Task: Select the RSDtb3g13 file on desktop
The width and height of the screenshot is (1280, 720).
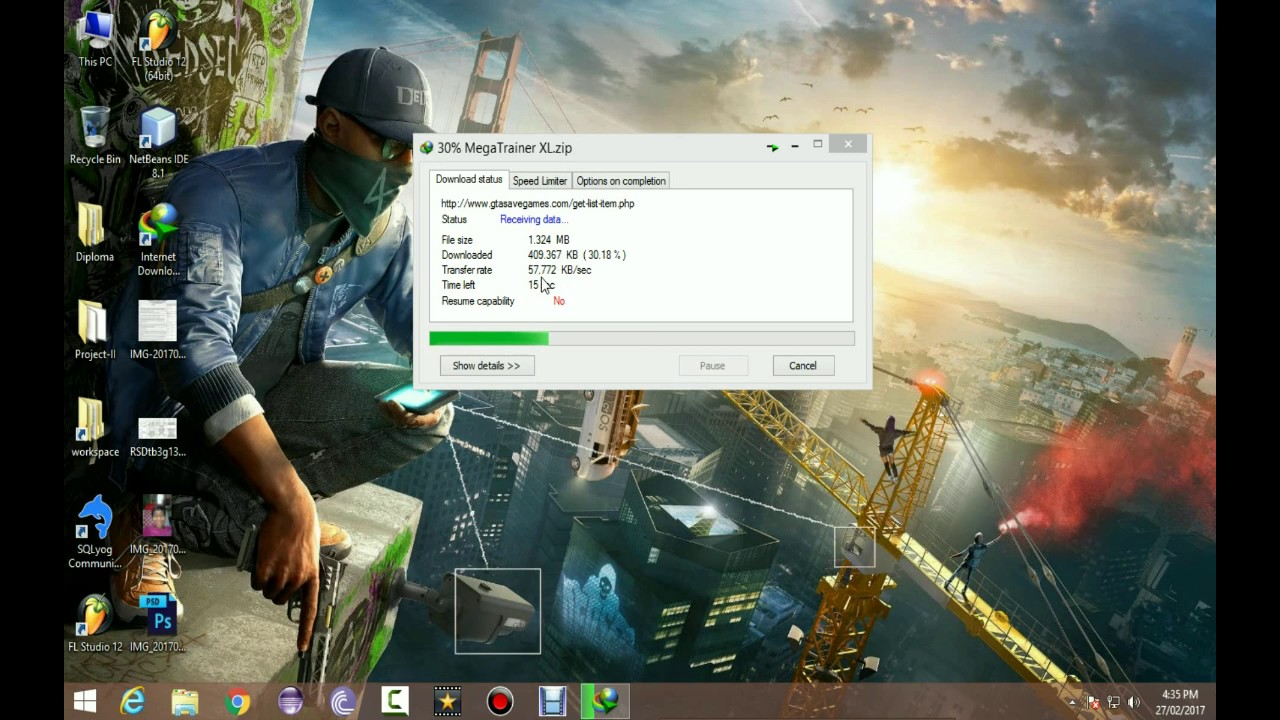Action: (158, 437)
